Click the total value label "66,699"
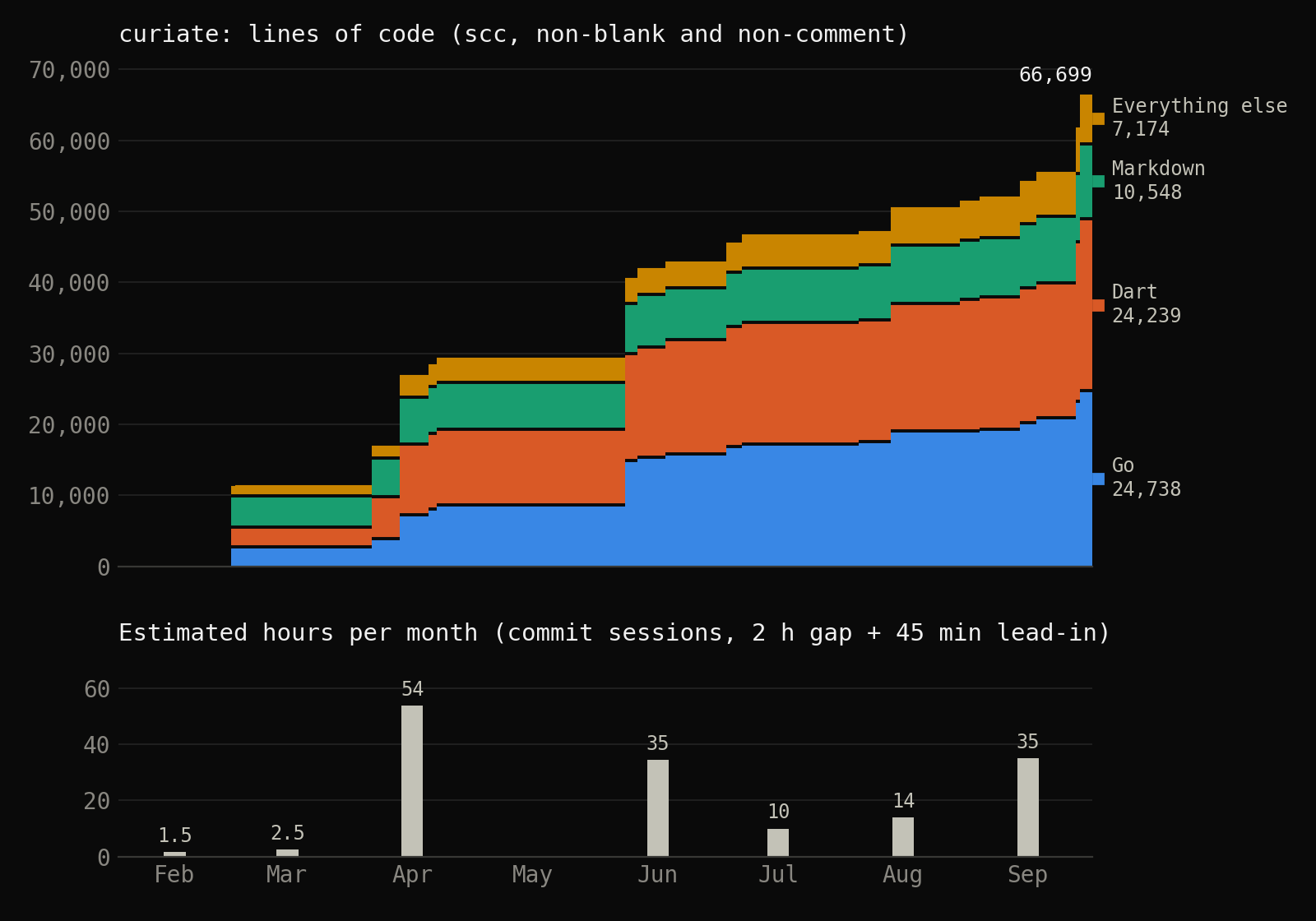Viewport: 1316px width, 921px height. click(x=1055, y=75)
